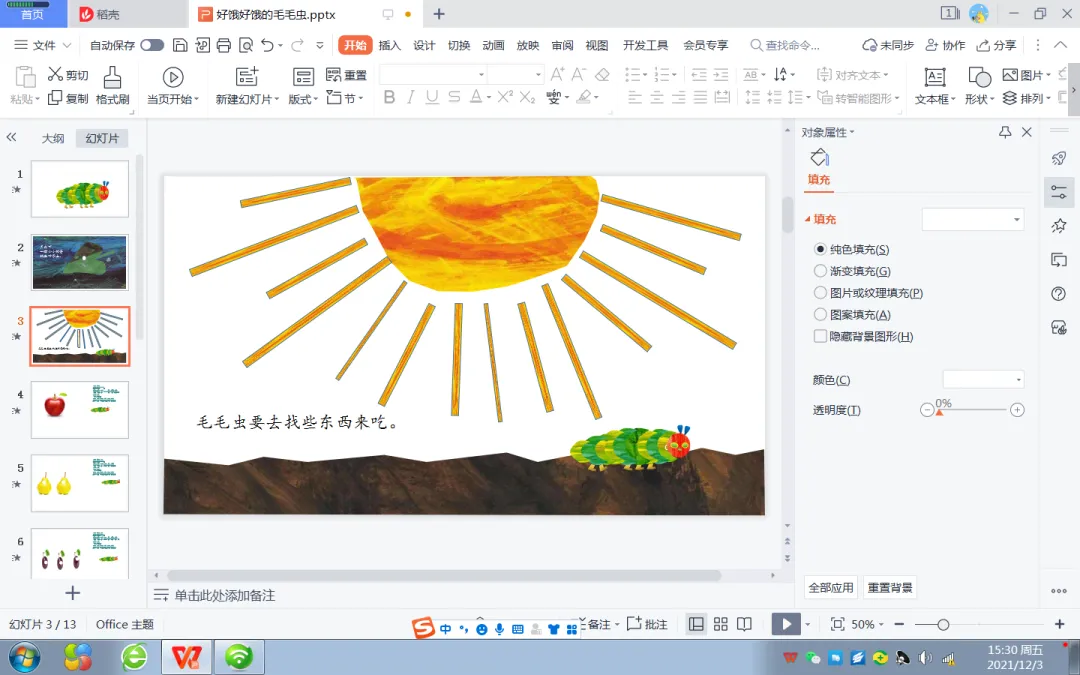
Task: Open the File (文件) menu dropdown
Action: 43,45
